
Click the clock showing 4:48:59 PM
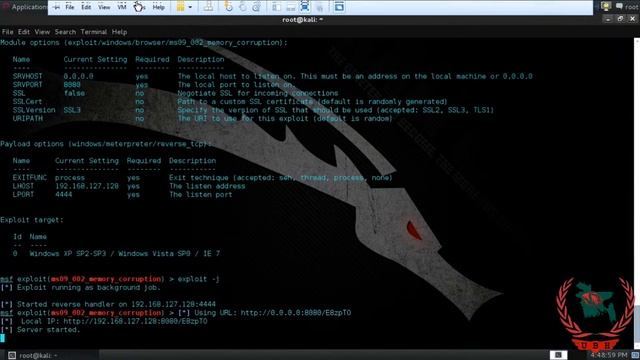click(608, 355)
